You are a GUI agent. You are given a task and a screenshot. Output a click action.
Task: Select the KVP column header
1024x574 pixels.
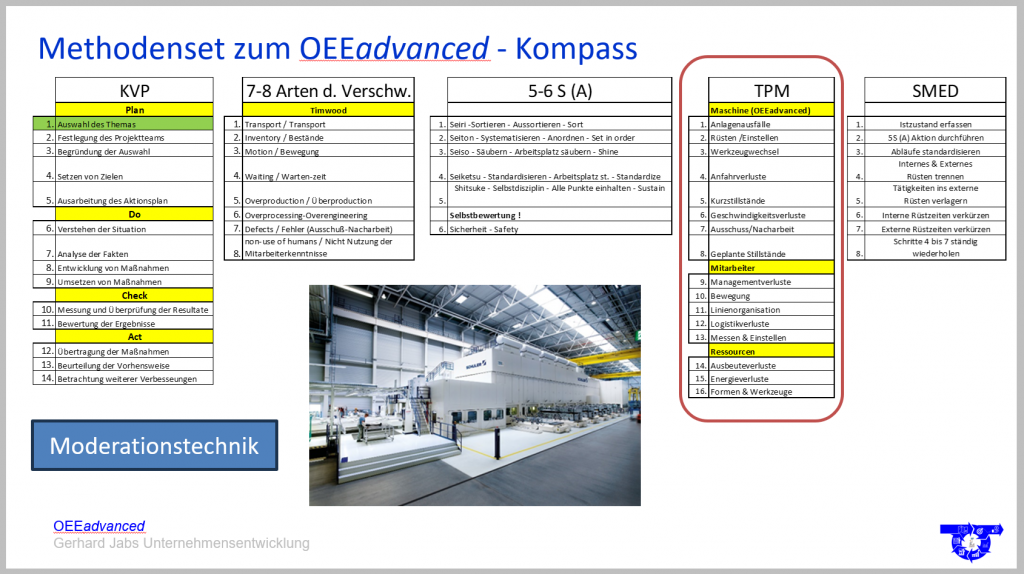134,90
